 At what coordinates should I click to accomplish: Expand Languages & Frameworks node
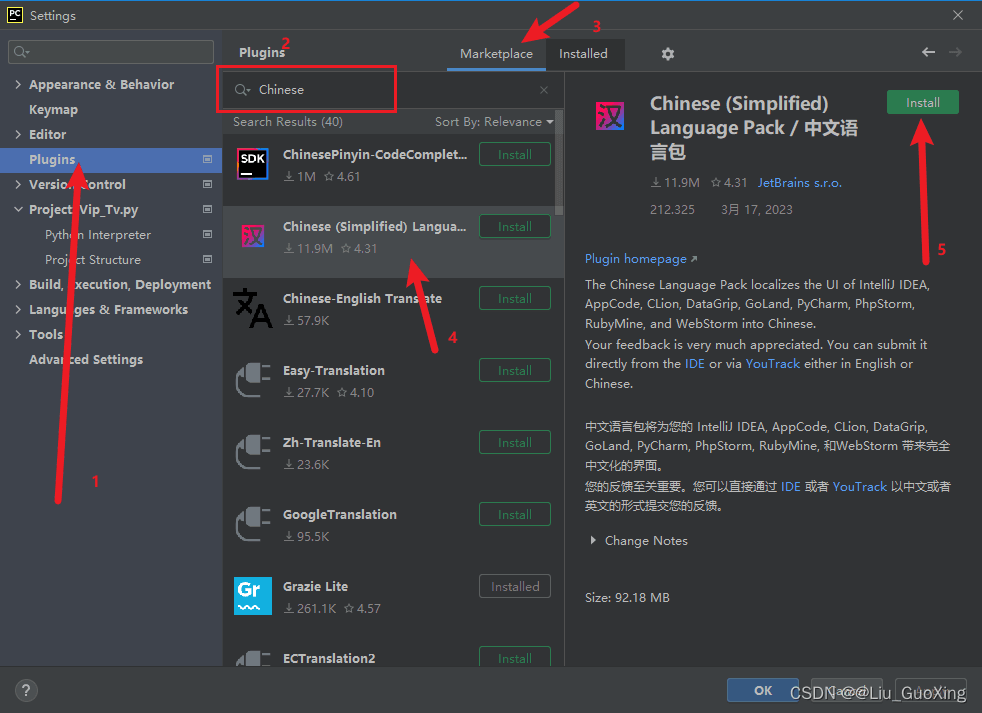tap(18, 310)
